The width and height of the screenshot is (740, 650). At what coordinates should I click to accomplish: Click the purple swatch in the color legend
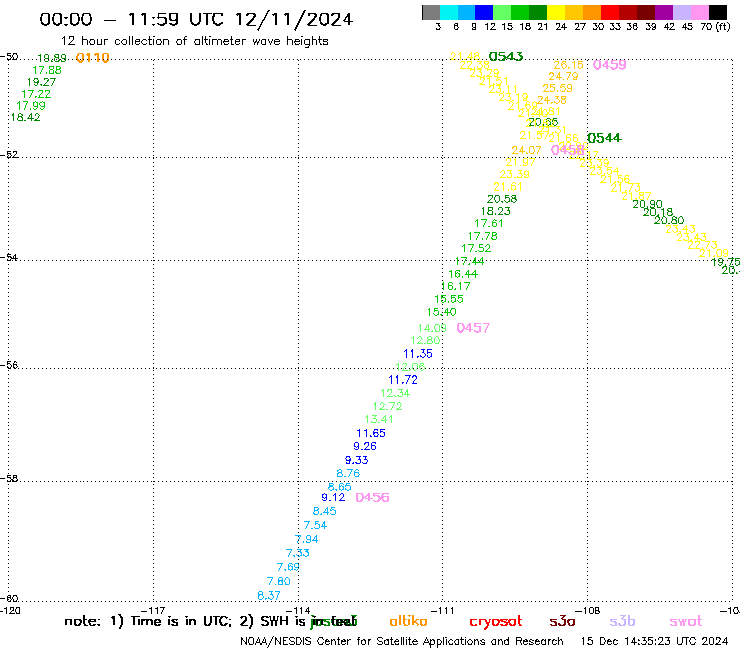pos(664,12)
